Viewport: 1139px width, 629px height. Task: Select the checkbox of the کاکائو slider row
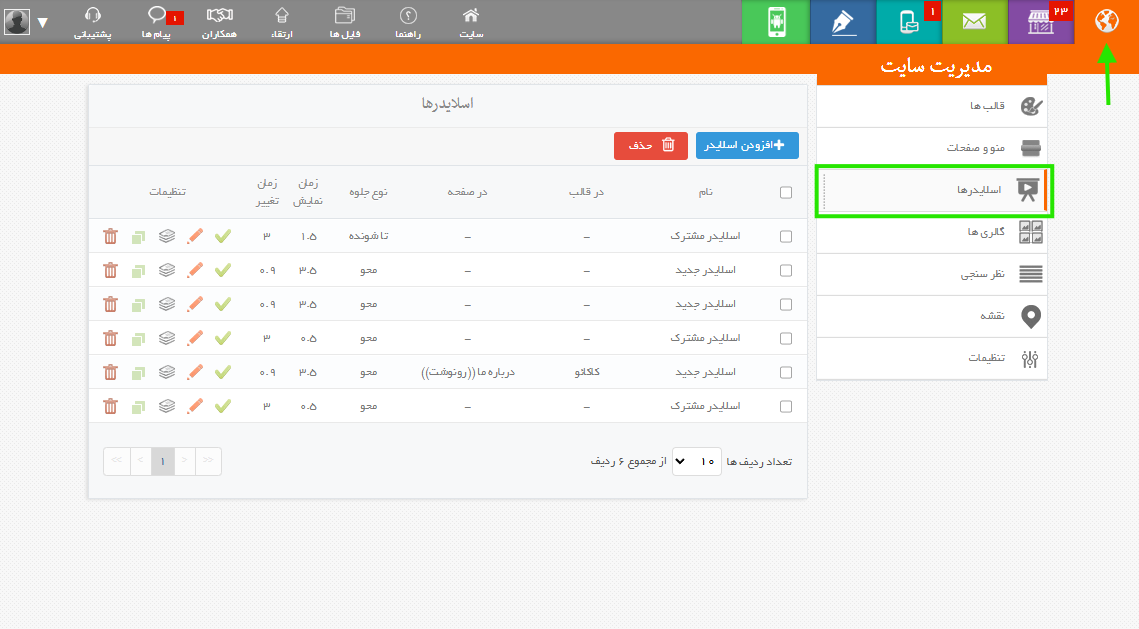786,372
